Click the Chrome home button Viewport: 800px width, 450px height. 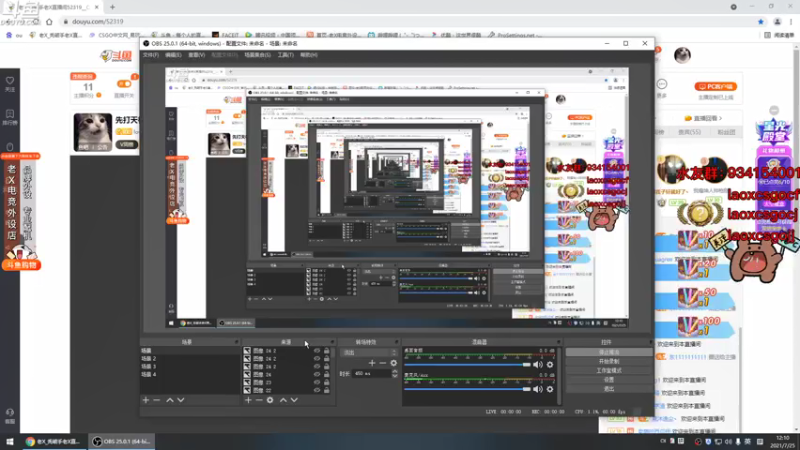49,21
